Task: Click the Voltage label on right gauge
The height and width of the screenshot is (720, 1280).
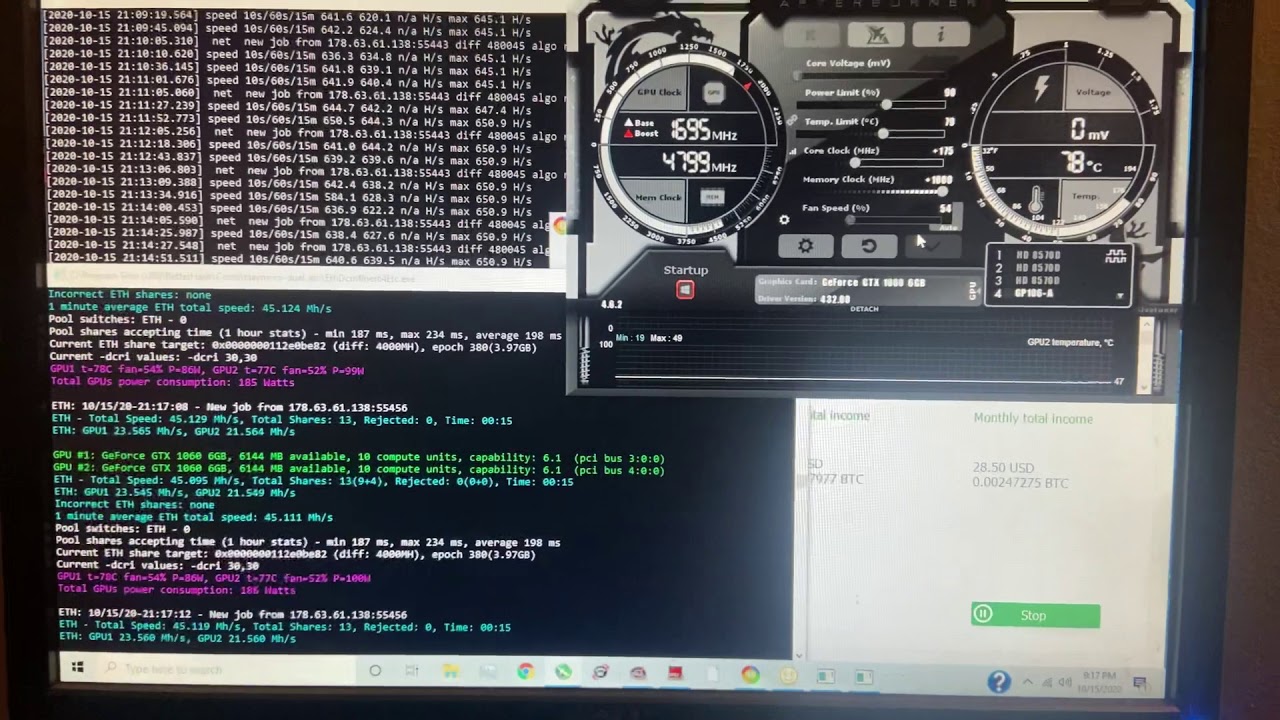Action: pyautogui.click(x=1093, y=92)
